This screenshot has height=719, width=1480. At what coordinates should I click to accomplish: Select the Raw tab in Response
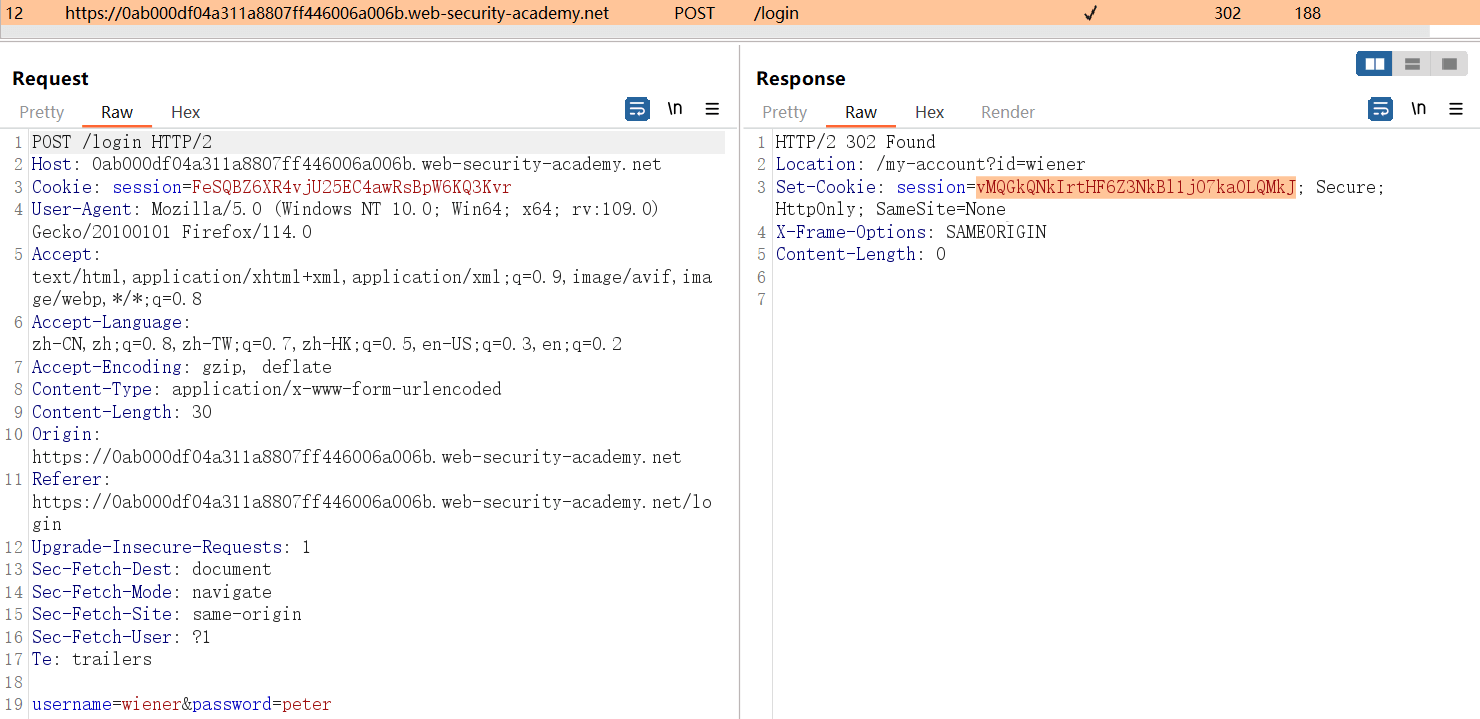[x=860, y=112]
